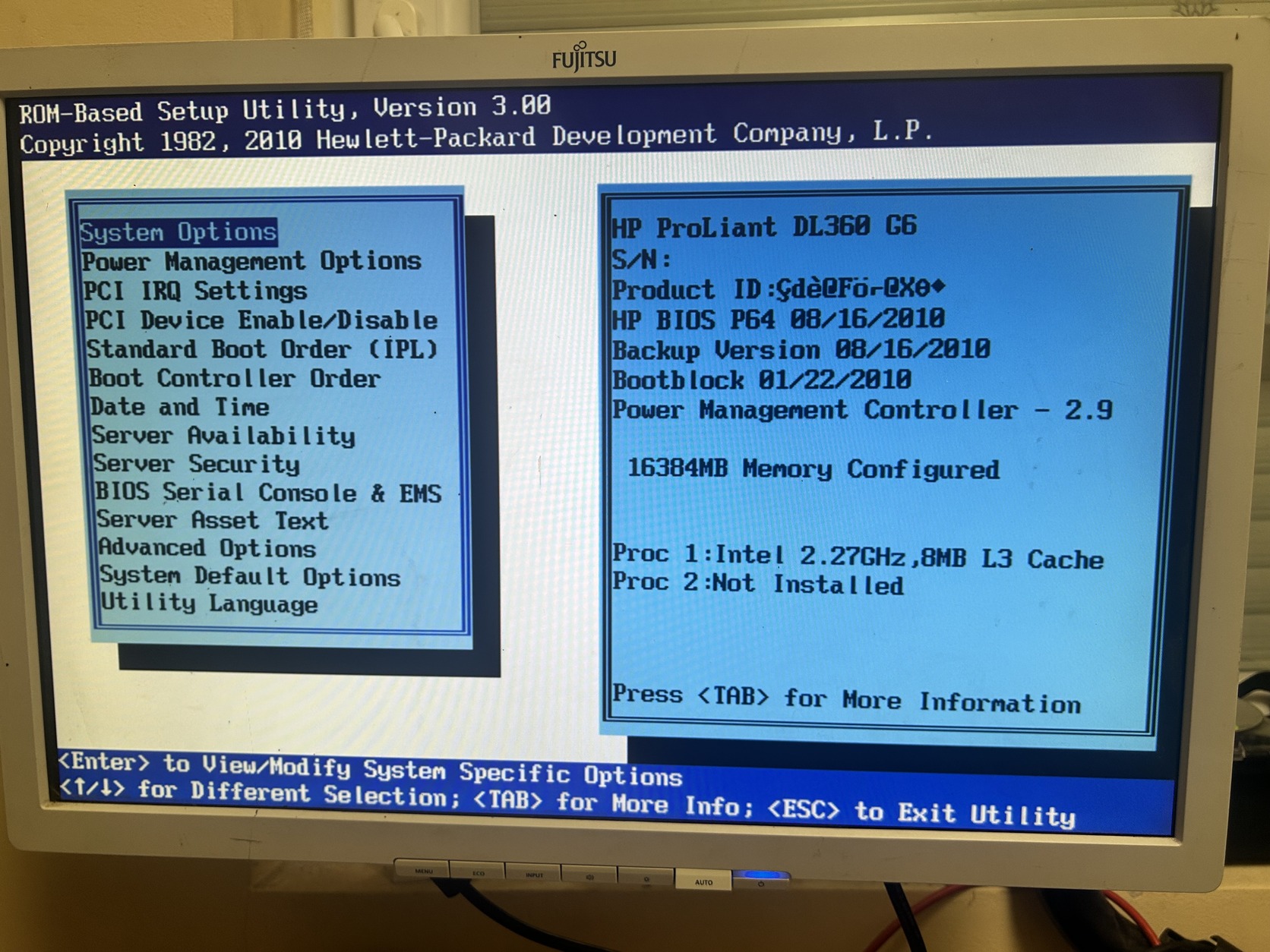The width and height of the screenshot is (1270, 952).
Task: Click the monitor's brightness sun icon button
Action: (646, 879)
